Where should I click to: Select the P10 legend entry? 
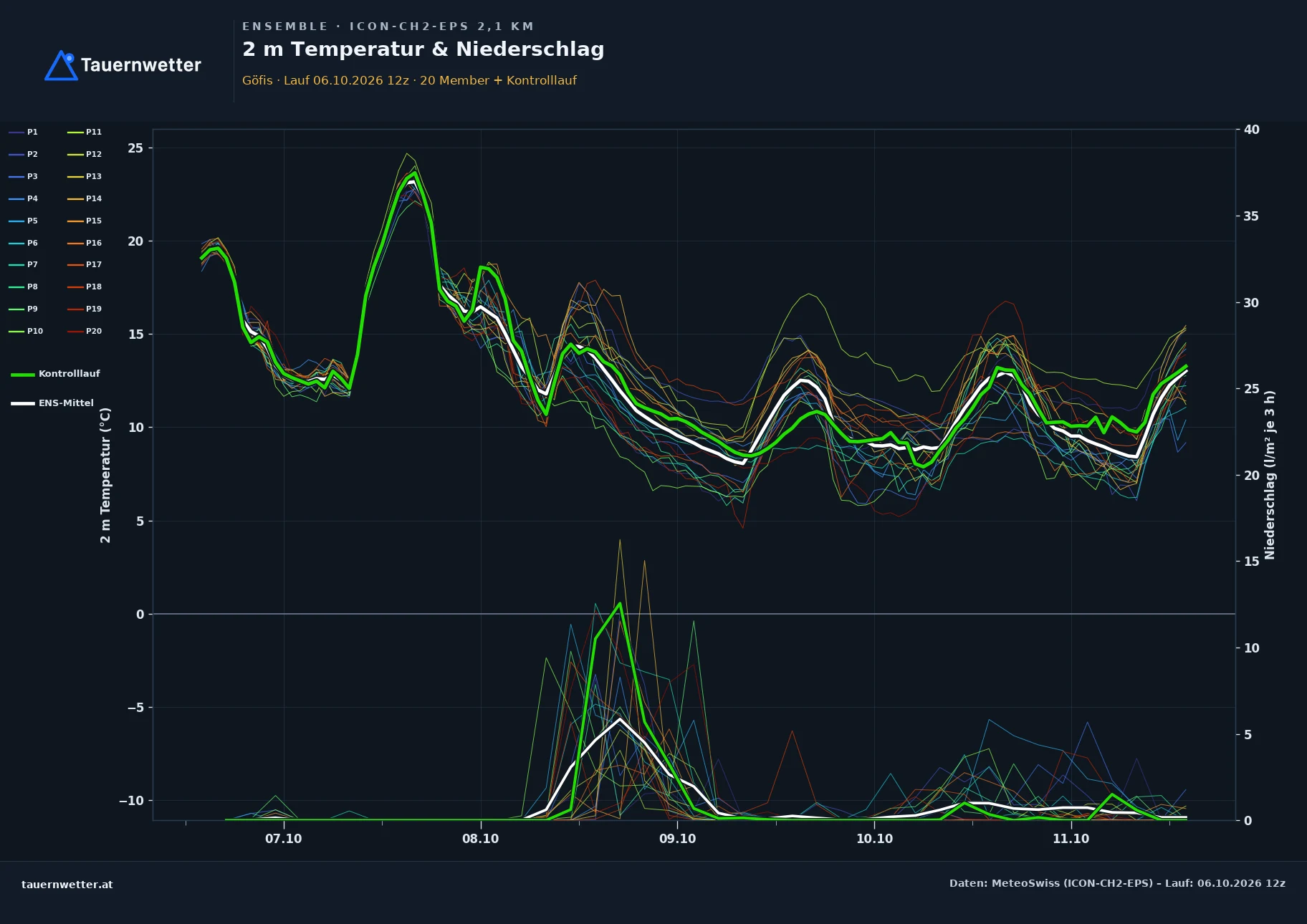26,331
